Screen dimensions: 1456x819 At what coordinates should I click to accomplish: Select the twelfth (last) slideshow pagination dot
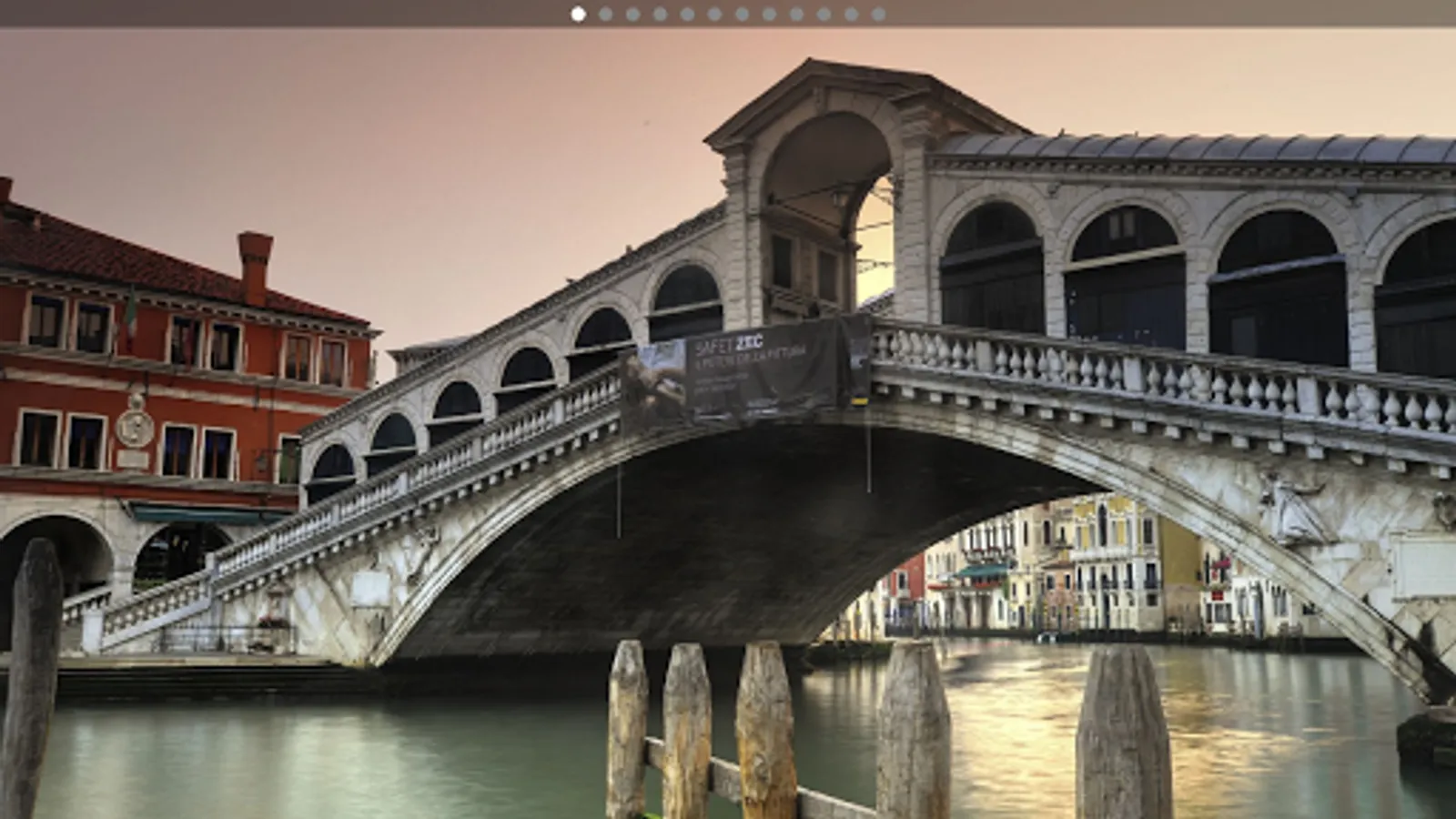(x=878, y=14)
